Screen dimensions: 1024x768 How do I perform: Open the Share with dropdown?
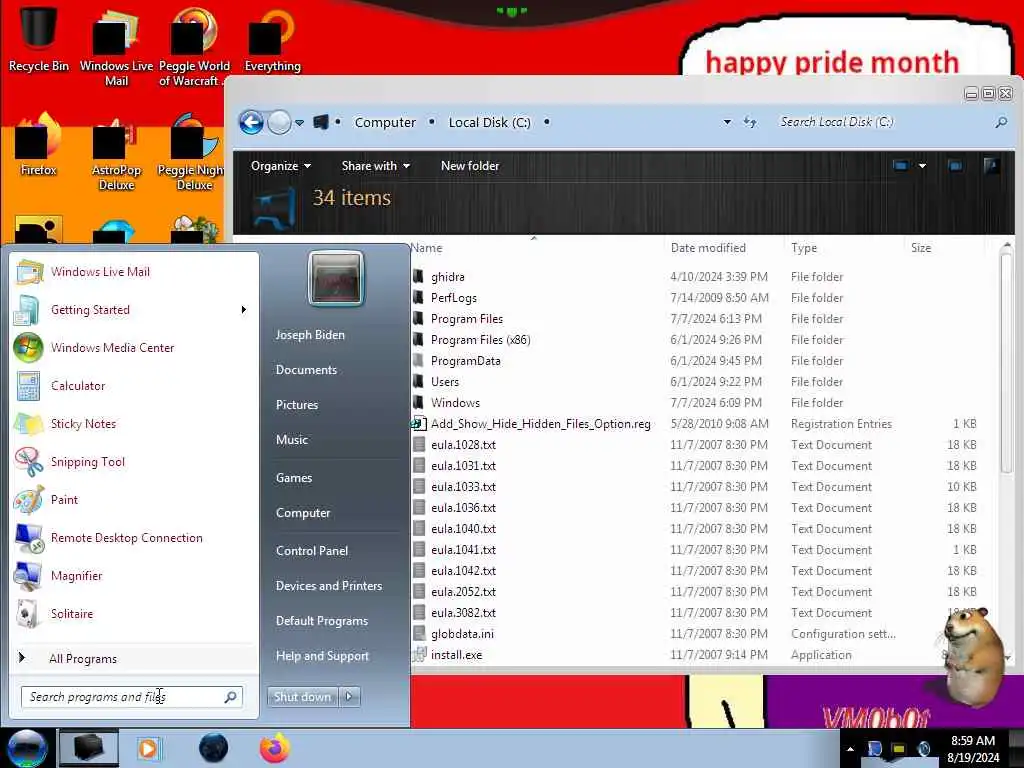click(x=376, y=166)
